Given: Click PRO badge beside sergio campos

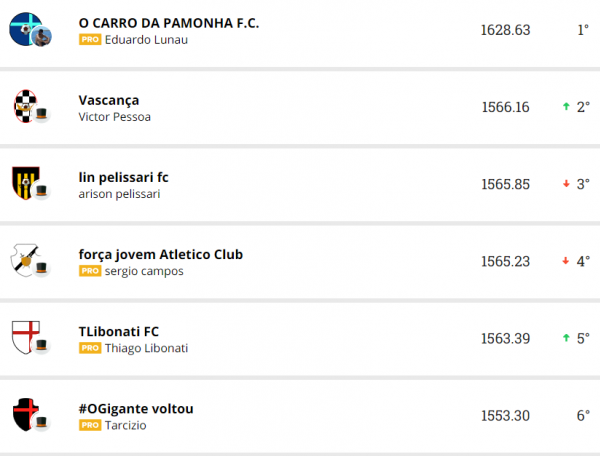Looking at the screenshot, I should [x=89, y=271].
